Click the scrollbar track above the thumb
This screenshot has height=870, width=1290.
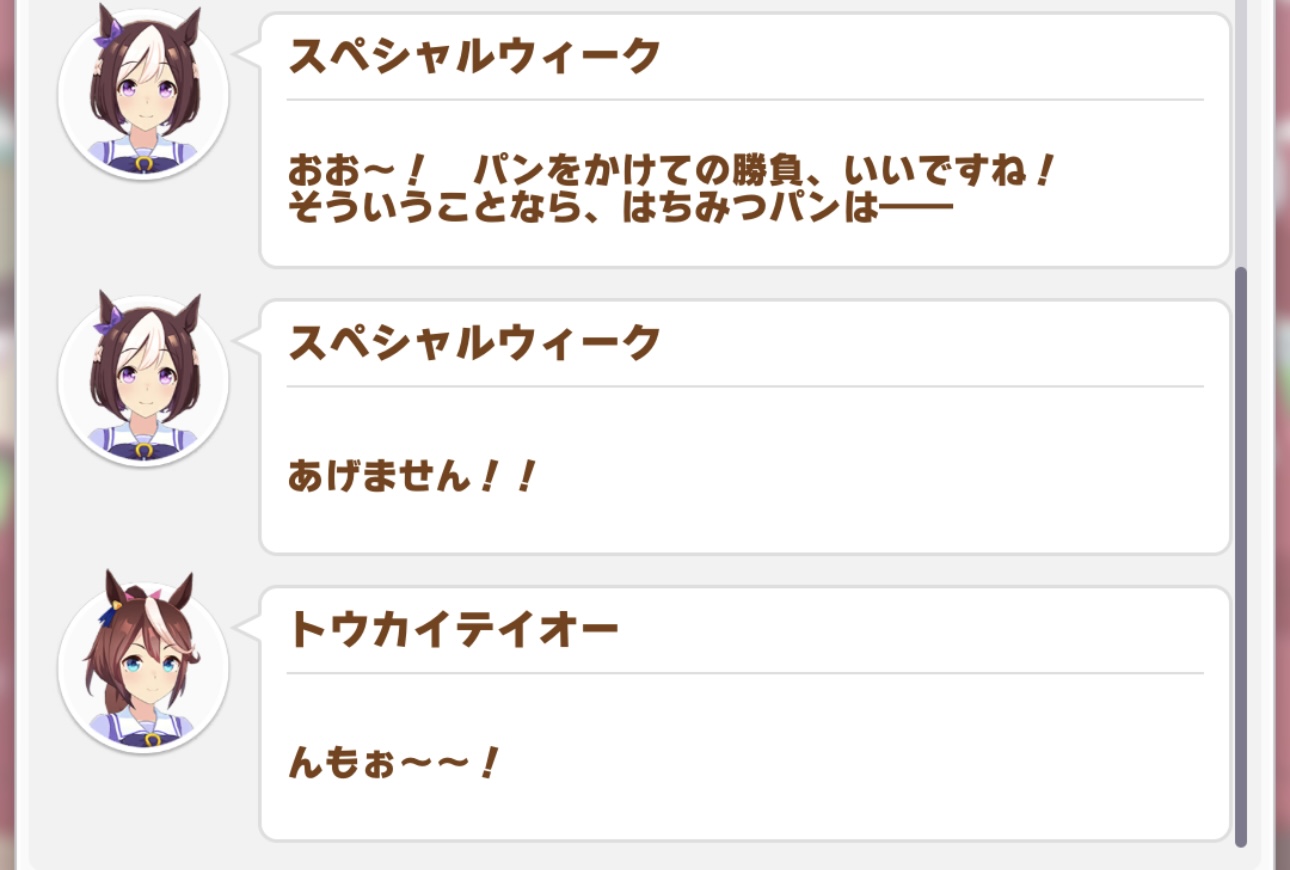pyautogui.click(x=1241, y=130)
